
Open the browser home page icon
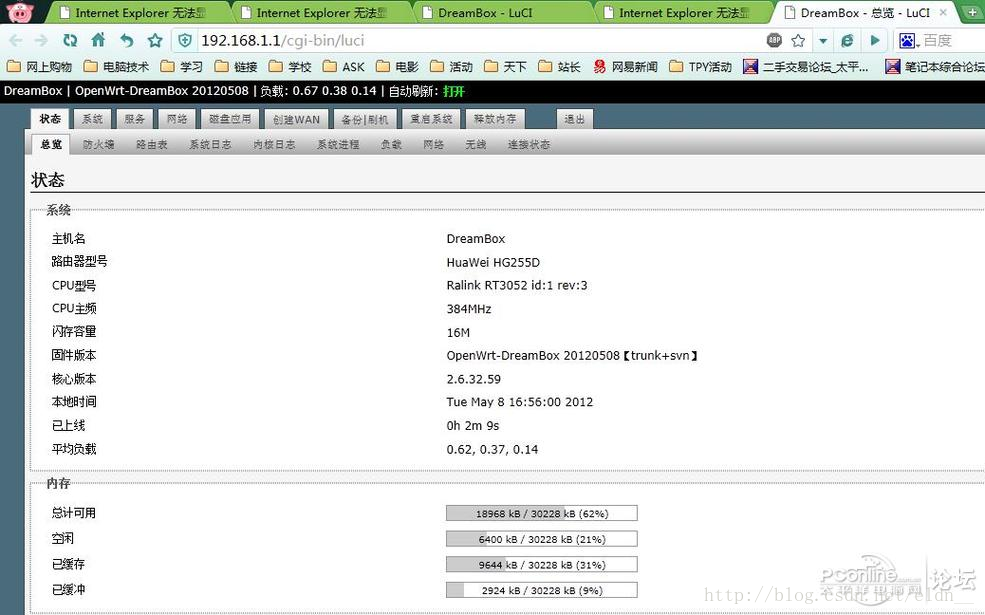pos(98,40)
